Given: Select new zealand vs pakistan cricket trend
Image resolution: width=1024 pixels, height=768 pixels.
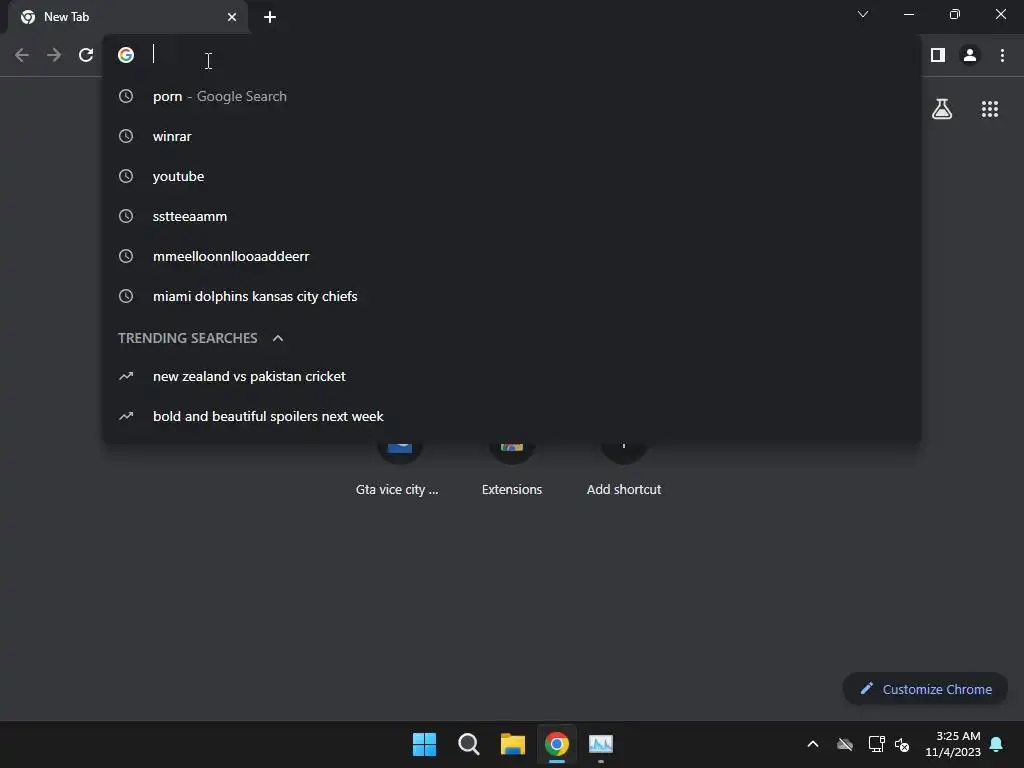Looking at the screenshot, I should (512, 376).
